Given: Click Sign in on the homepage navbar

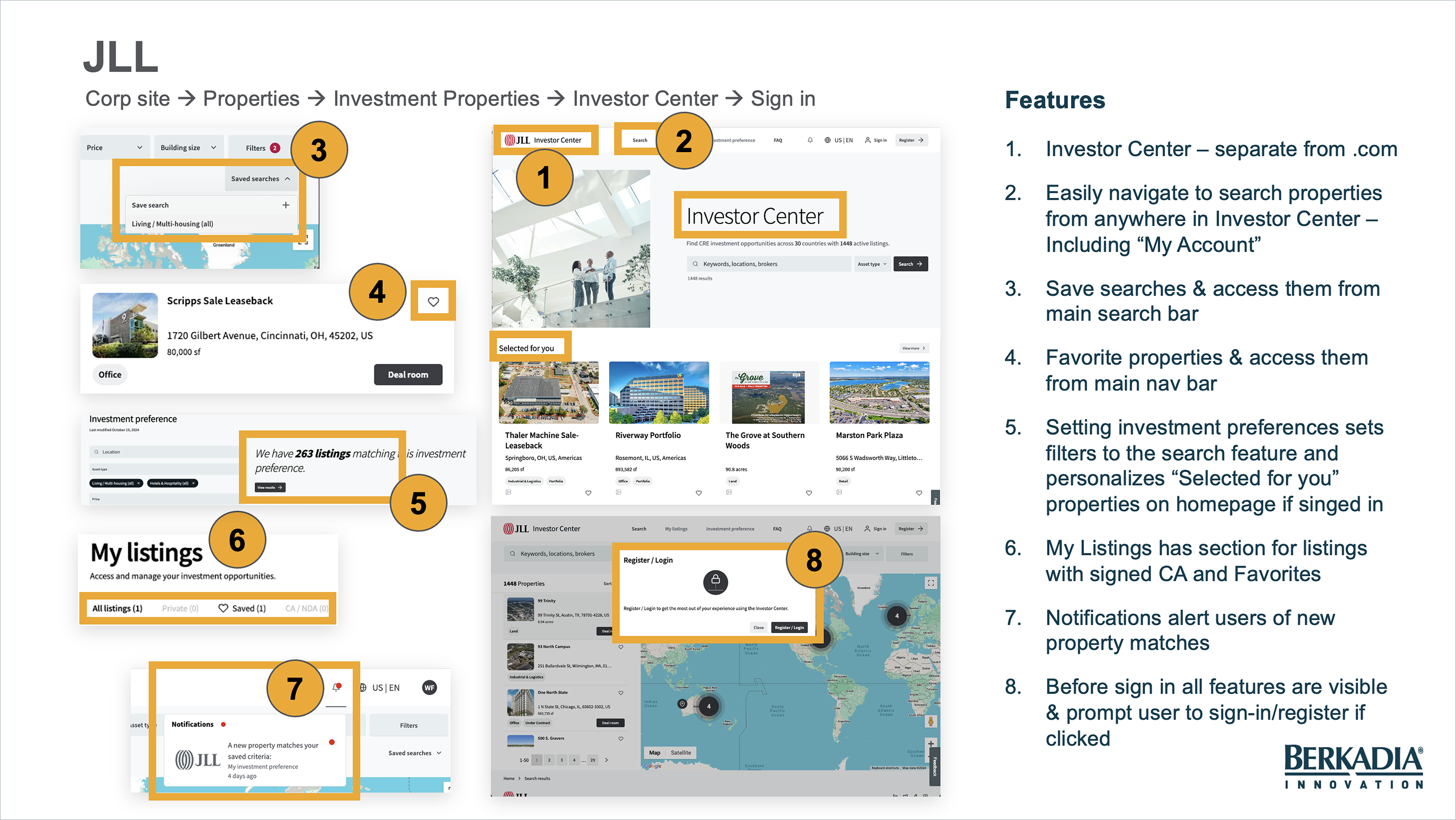Looking at the screenshot, I should point(875,140).
